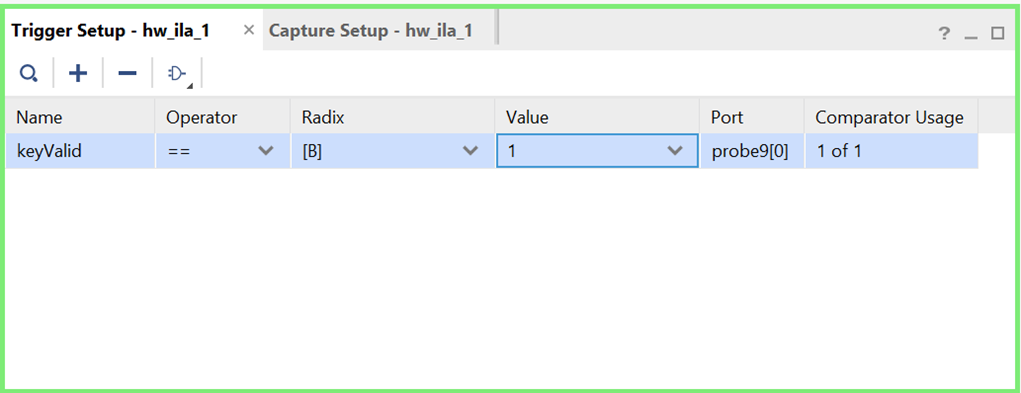Open the Value dropdown arrow
The image size is (1021, 393).
point(675,151)
